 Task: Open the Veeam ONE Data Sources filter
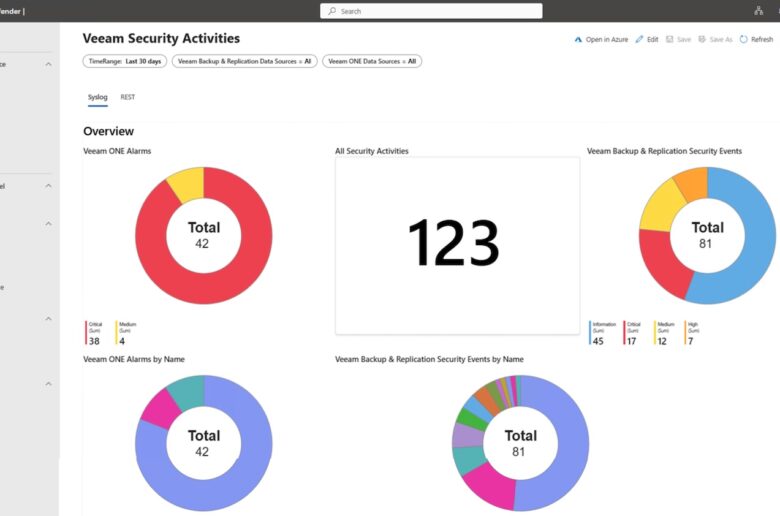(371, 61)
